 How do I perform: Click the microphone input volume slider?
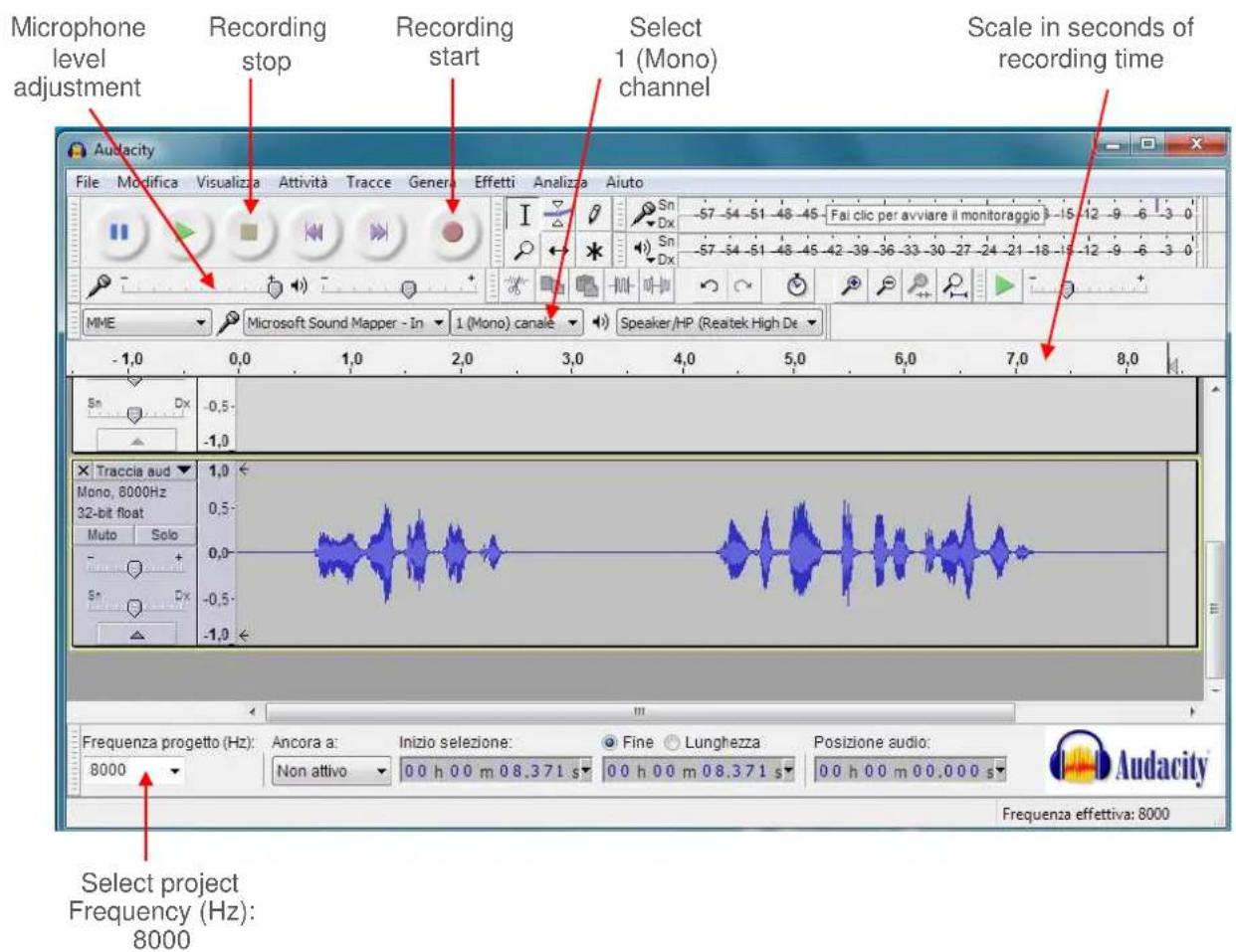point(201,286)
